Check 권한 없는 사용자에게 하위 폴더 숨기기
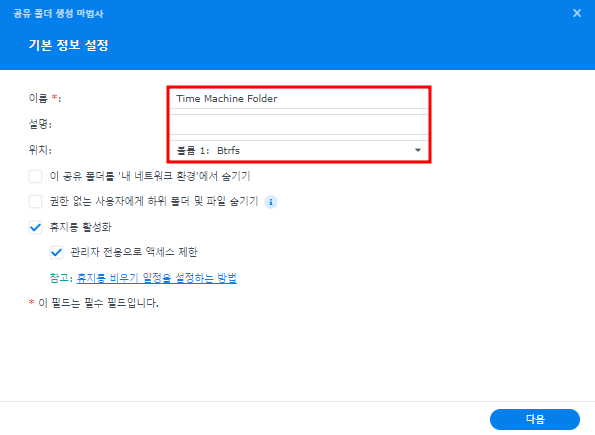The height and width of the screenshot is (435, 595). 36,202
